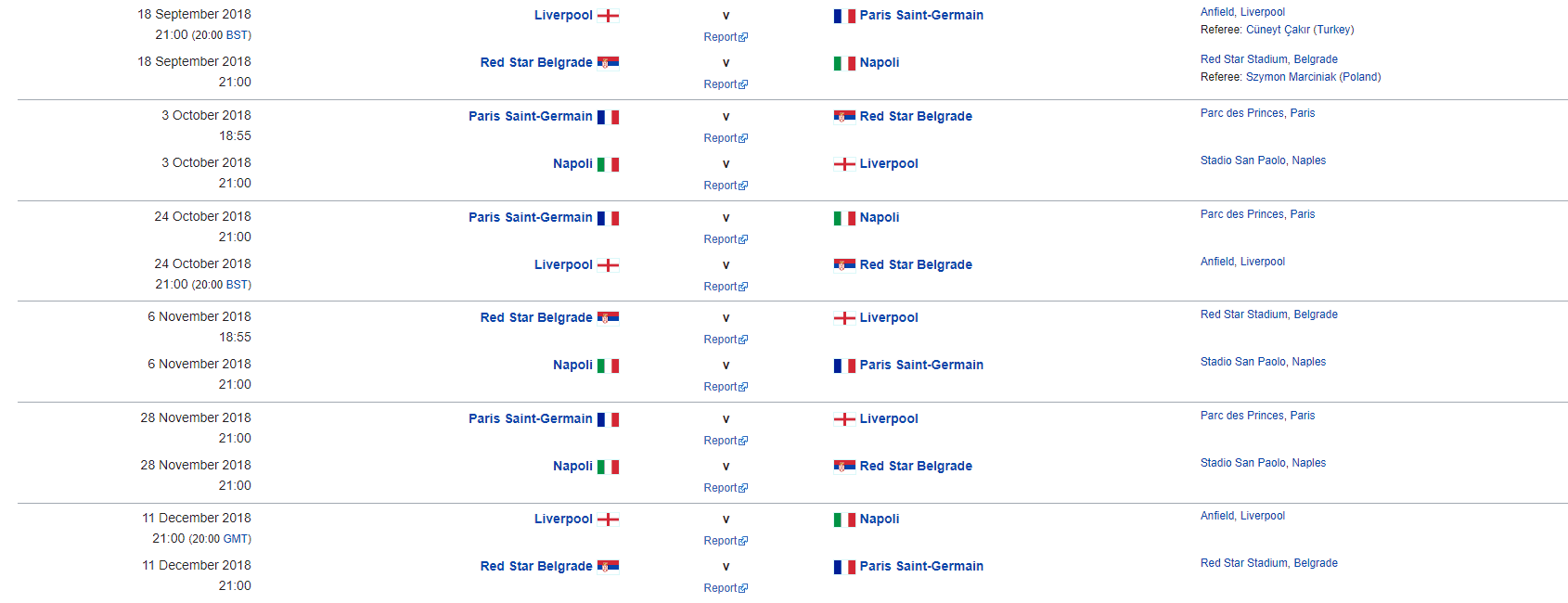The width and height of the screenshot is (1568, 603).
Task: Open BST timezone link for 18 September
Action: point(238,35)
